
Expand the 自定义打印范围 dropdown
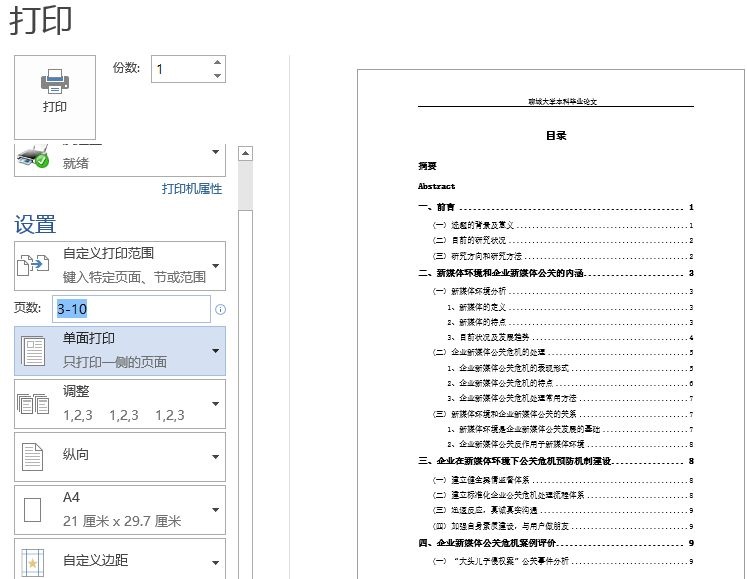pos(216,265)
